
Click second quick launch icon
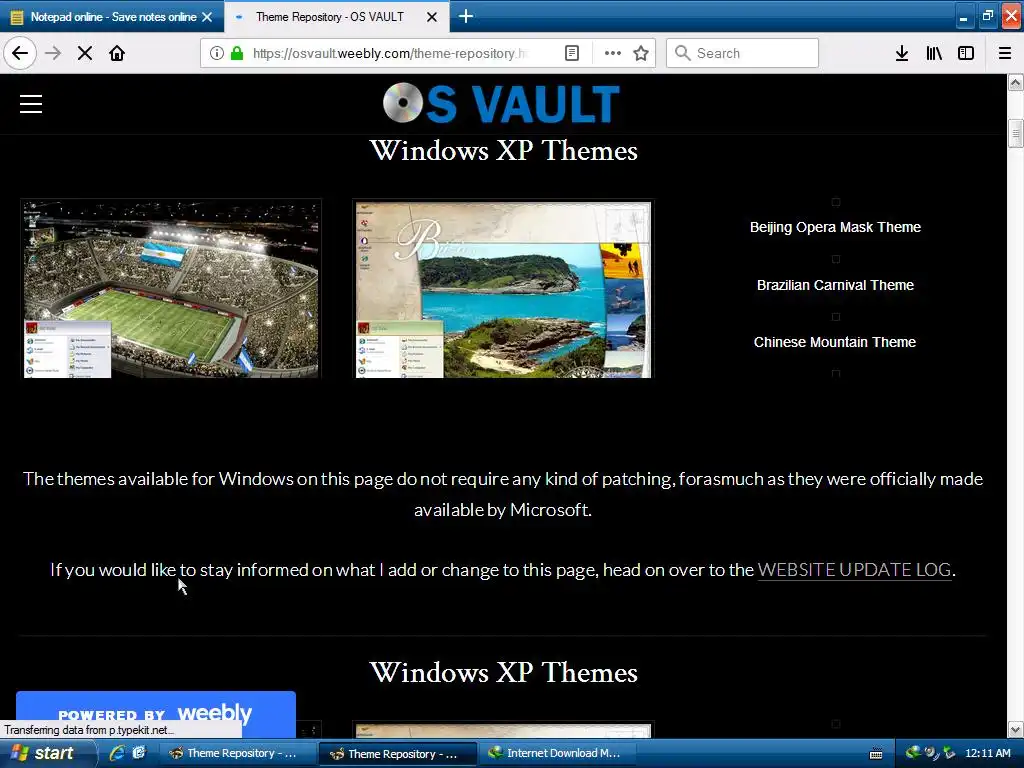[x=139, y=753]
